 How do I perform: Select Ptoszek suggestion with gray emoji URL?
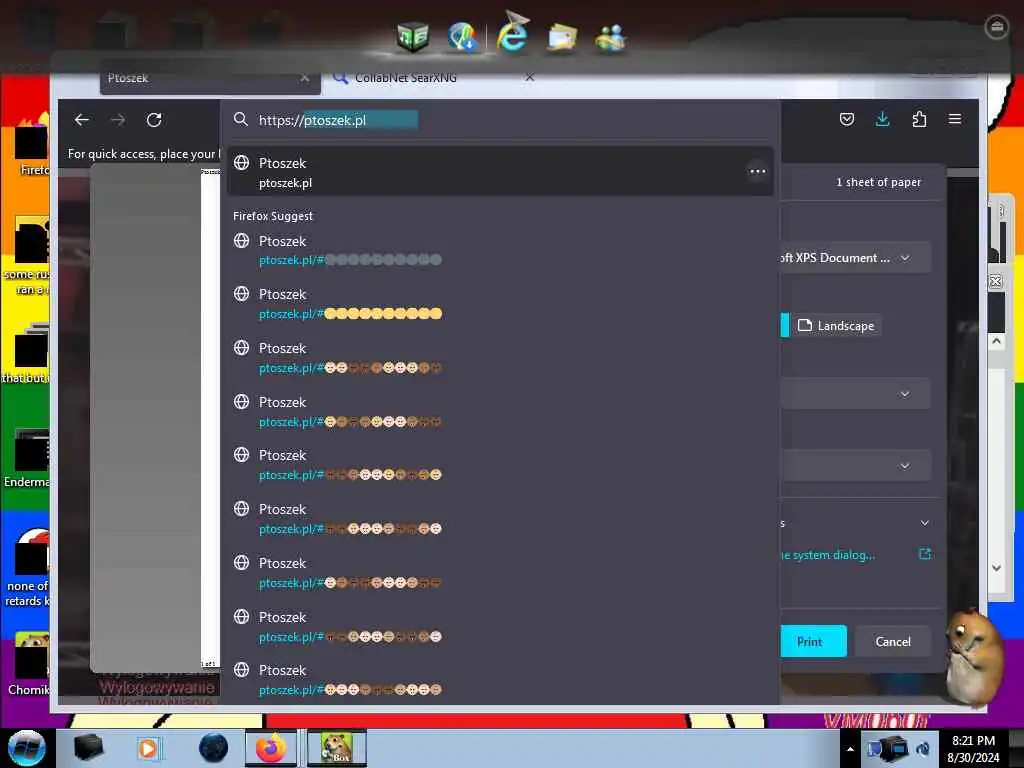(x=500, y=250)
